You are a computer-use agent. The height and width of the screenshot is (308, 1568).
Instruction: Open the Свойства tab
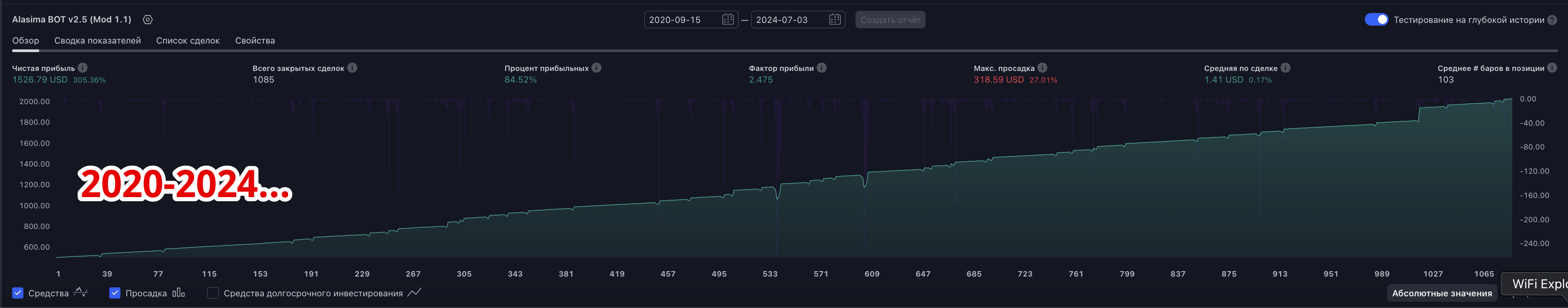(255, 40)
